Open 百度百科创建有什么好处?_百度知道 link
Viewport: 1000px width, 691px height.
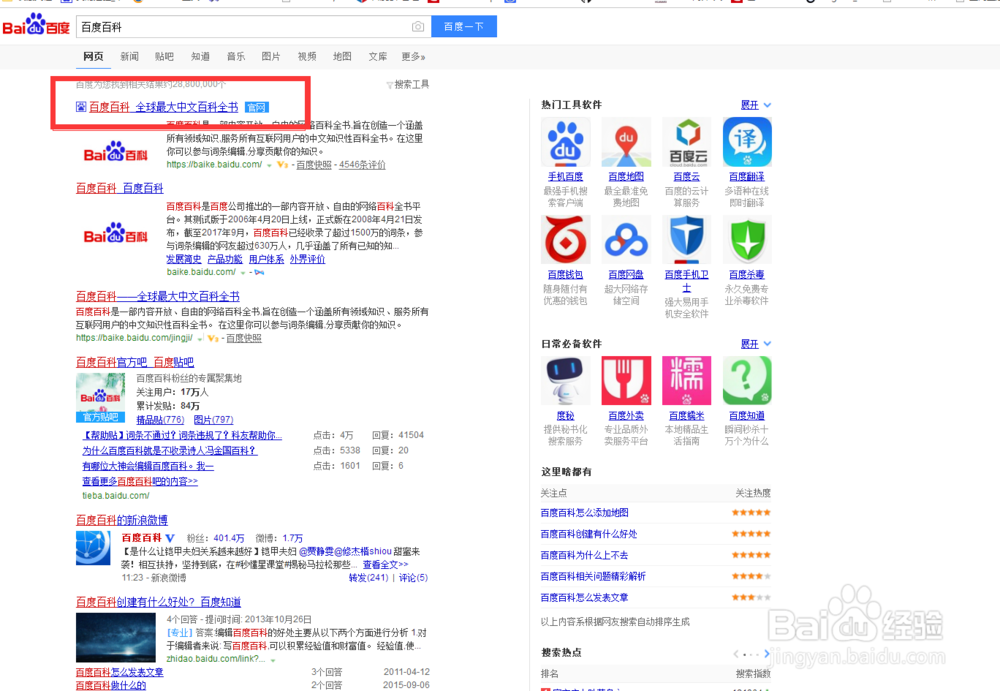coord(158,602)
